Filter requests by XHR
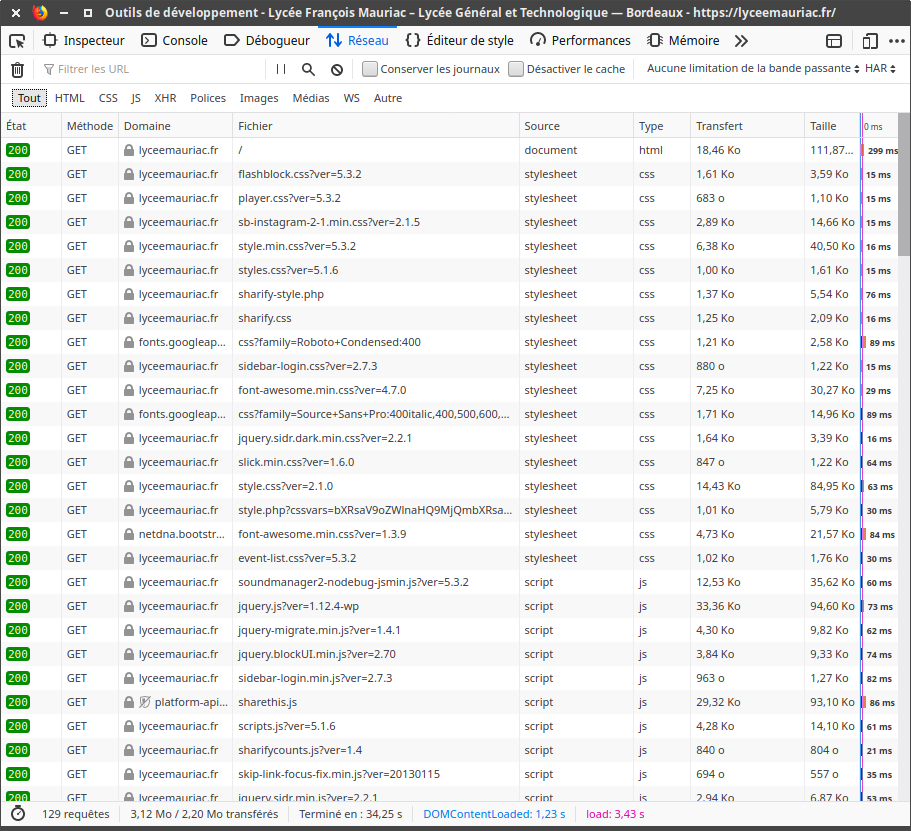Image resolution: width=911 pixels, height=831 pixels. click(x=166, y=98)
